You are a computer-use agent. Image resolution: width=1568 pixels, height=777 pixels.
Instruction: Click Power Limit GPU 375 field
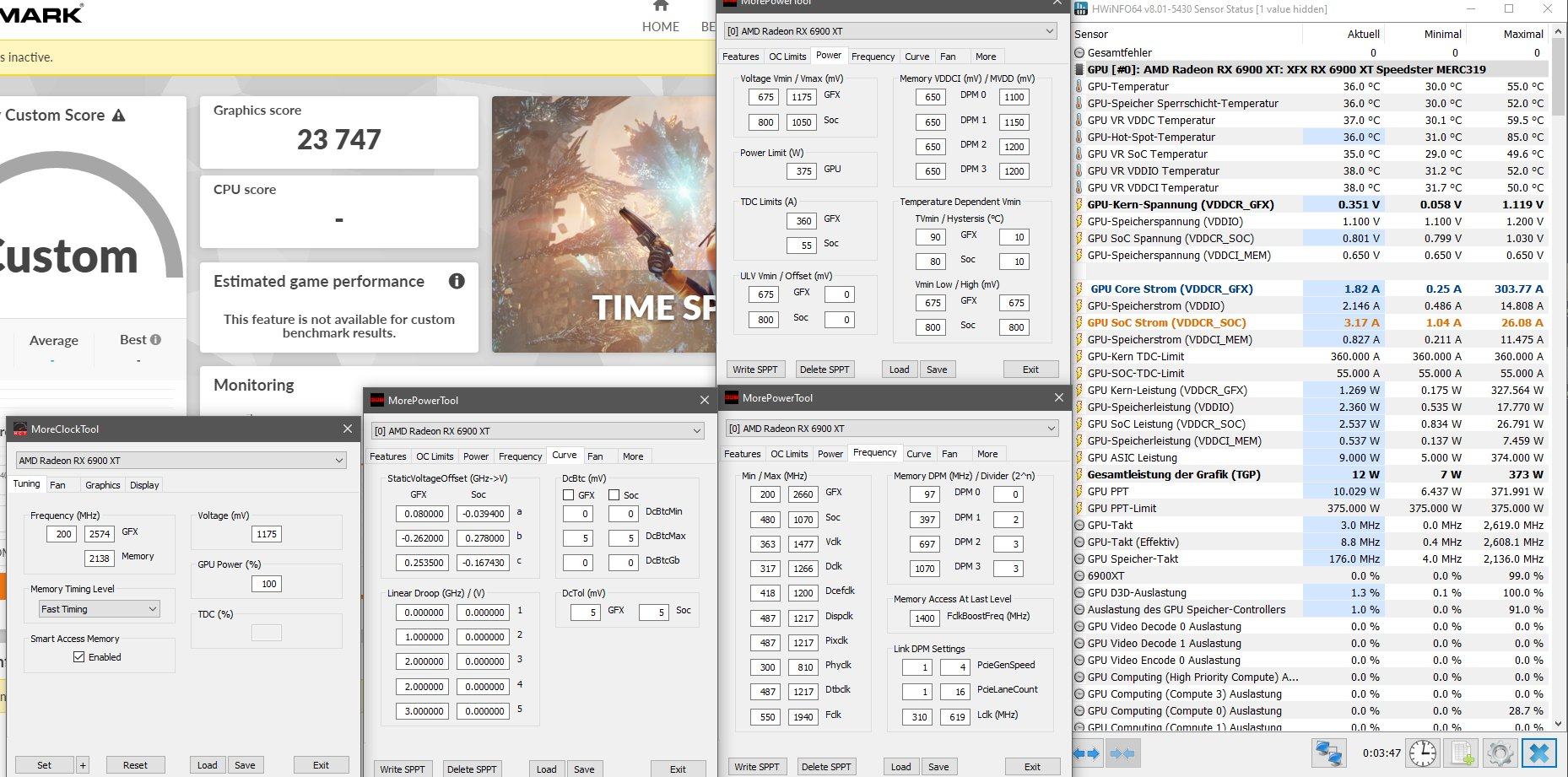803,170
